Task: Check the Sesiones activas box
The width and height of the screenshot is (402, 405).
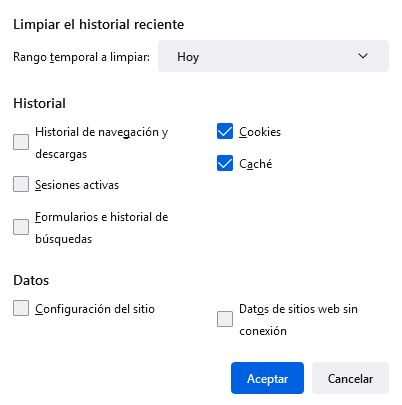Action: [21, 184]
